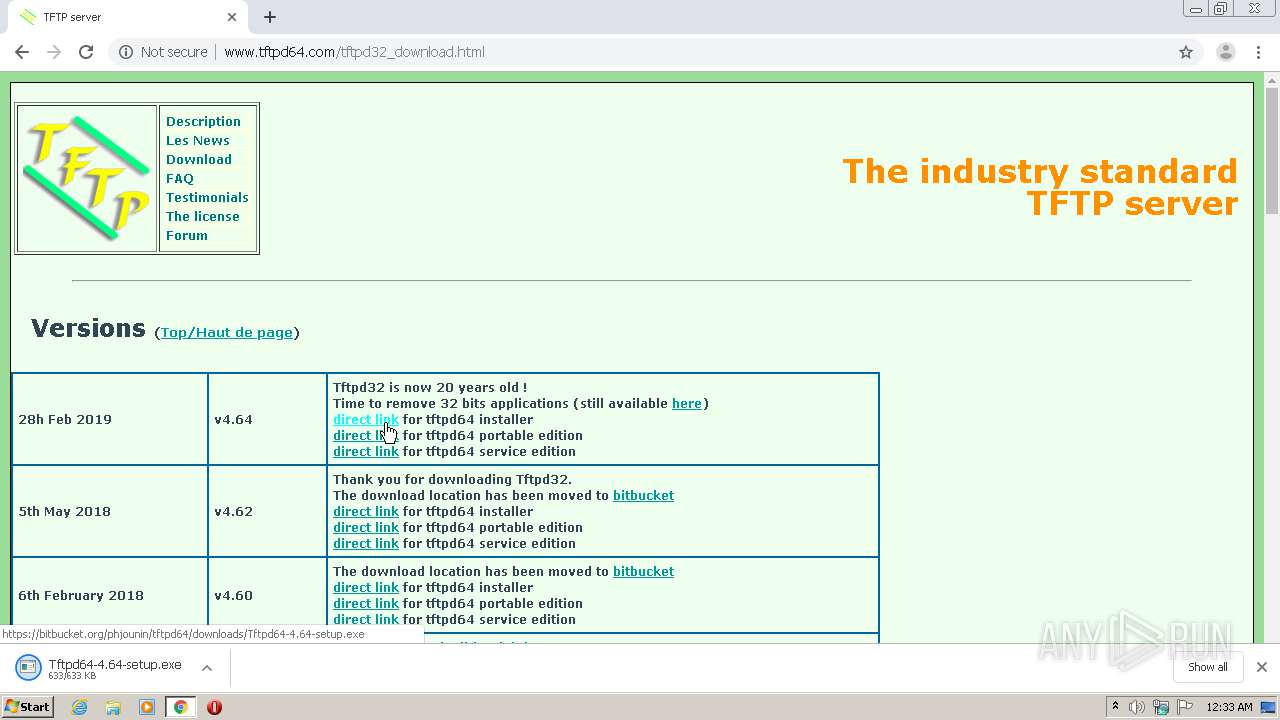Screen dimensions: 1280x720
Task: Click the browser forward arrow
Action: [53, 52]
